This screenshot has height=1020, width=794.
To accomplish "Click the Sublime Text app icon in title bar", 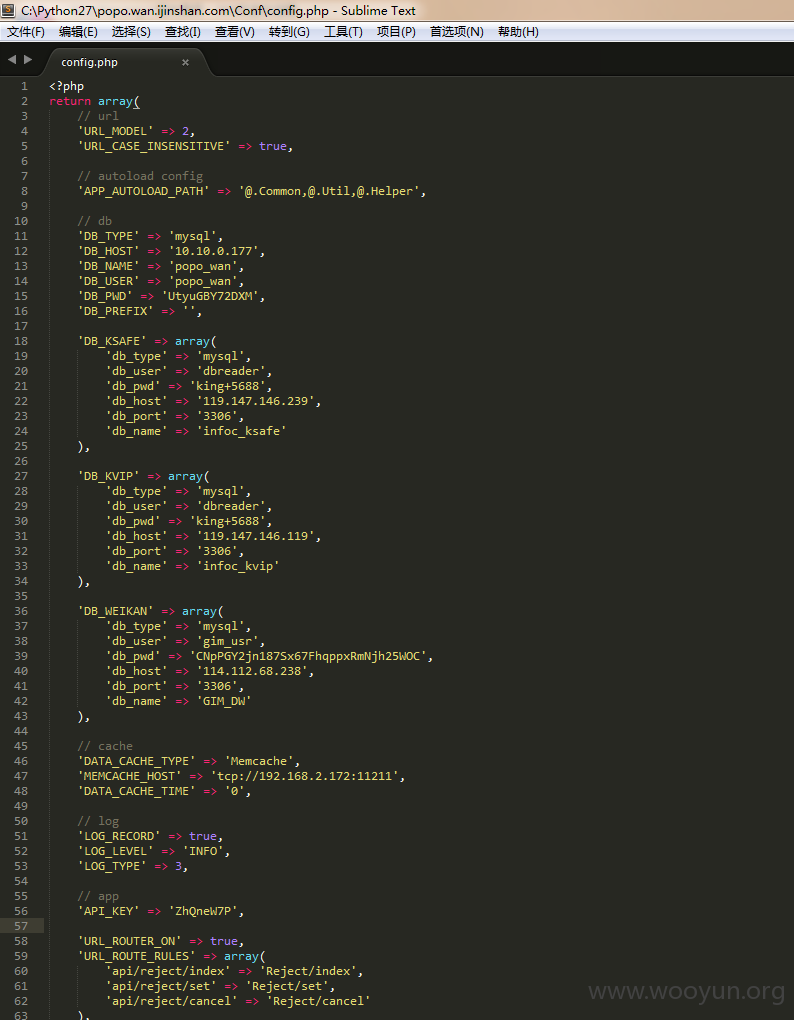I will pos(8,10).
